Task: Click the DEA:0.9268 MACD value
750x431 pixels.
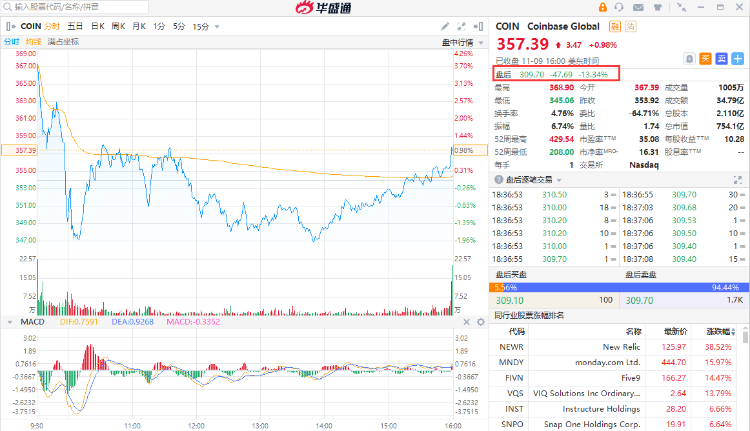Action: (132, 322)
